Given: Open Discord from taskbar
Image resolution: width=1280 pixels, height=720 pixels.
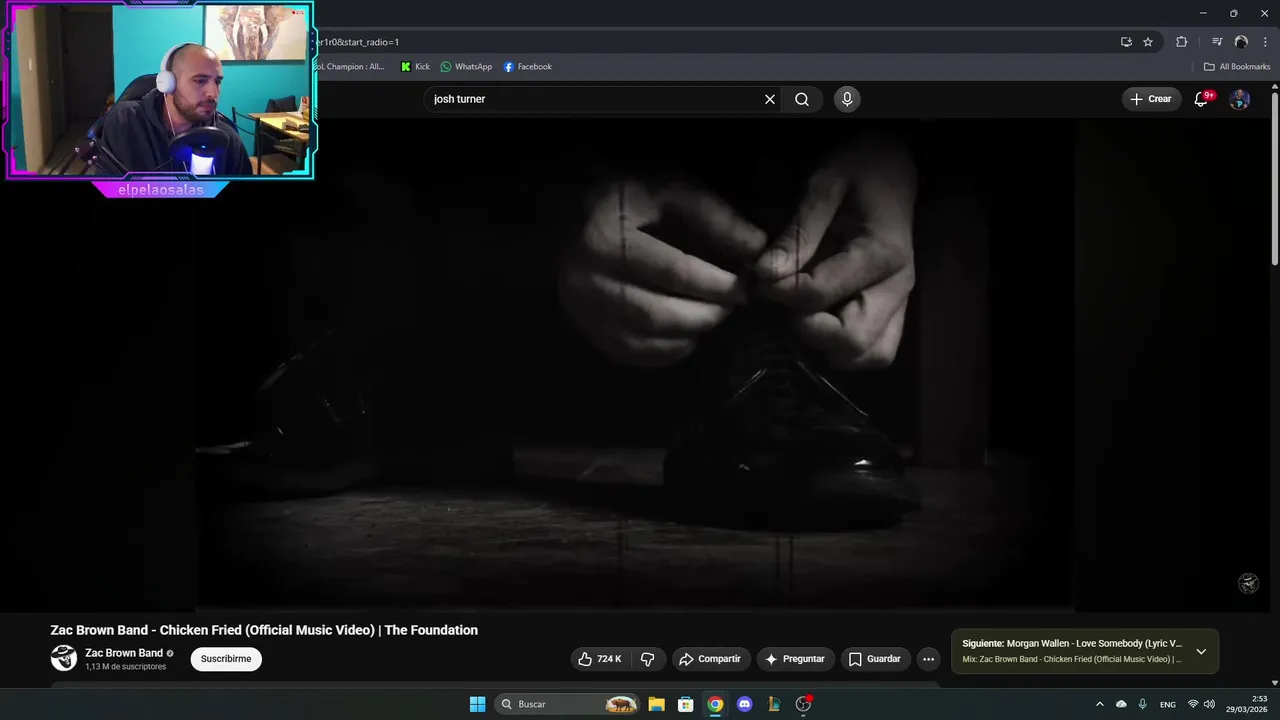Looking at the screenshot, I should pyautogui.click(x=744, y=704).
